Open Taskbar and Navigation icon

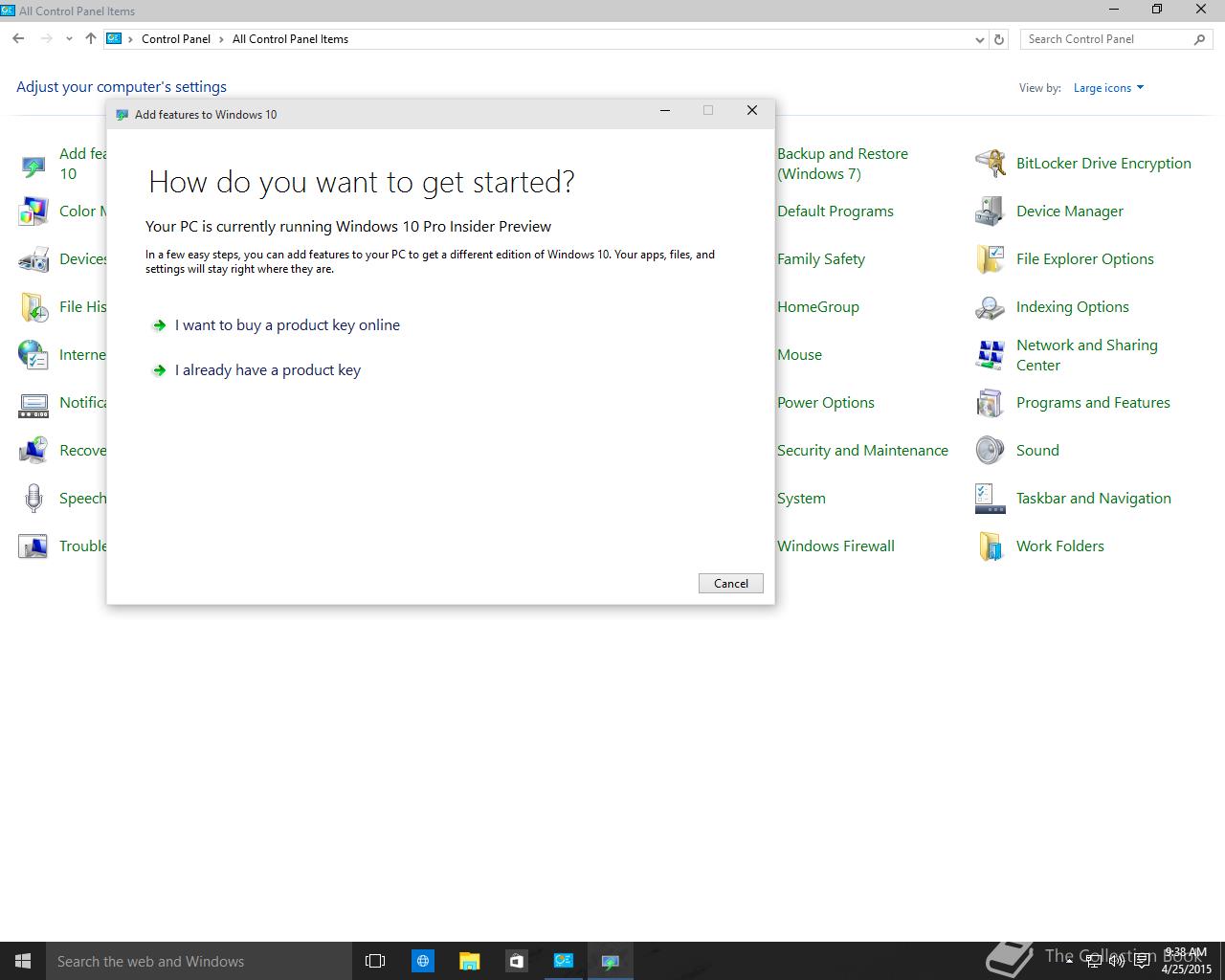click(x=990, y=499)
